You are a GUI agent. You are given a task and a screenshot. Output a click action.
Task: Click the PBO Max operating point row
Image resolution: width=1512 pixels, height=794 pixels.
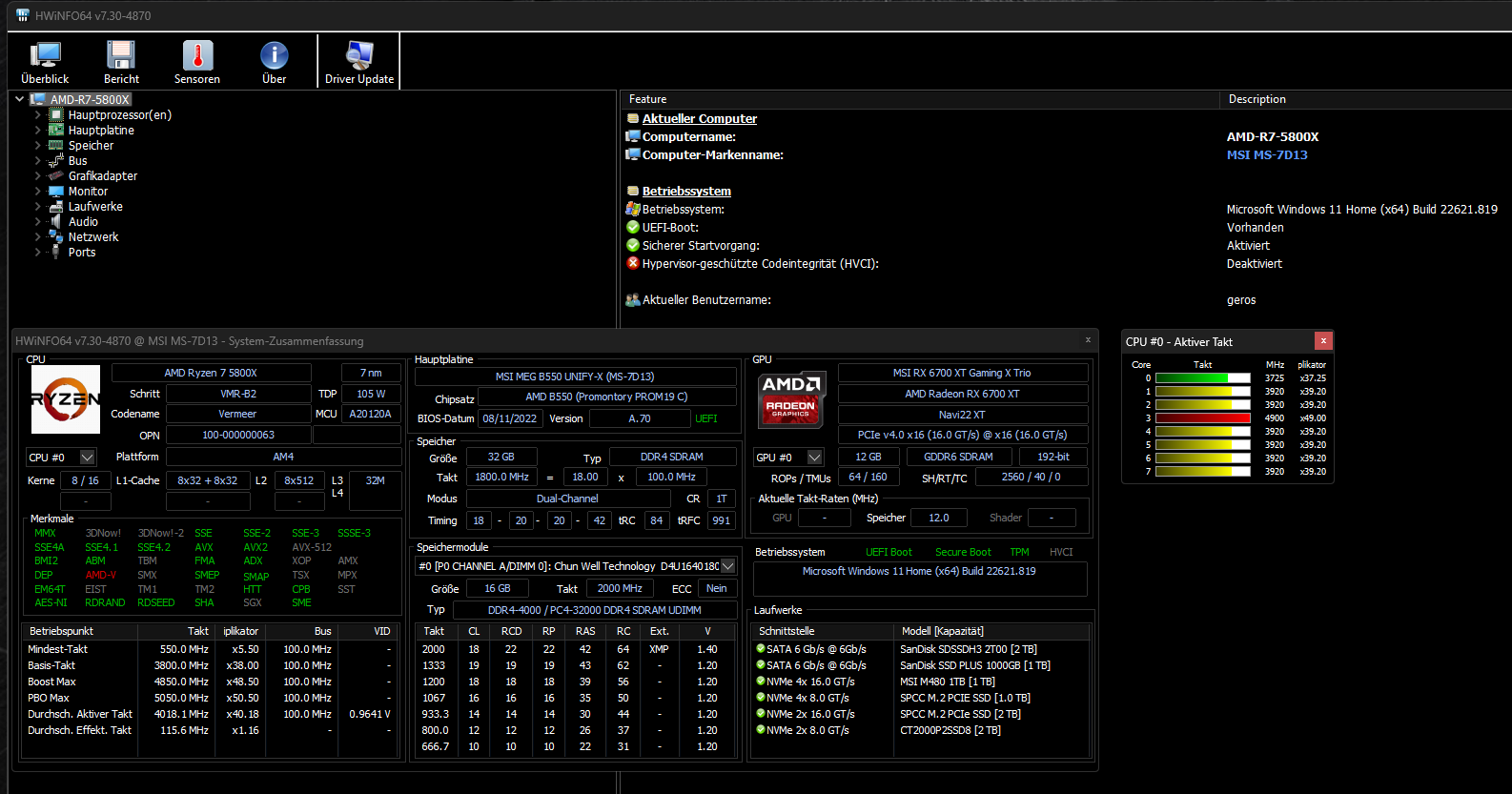210,698
